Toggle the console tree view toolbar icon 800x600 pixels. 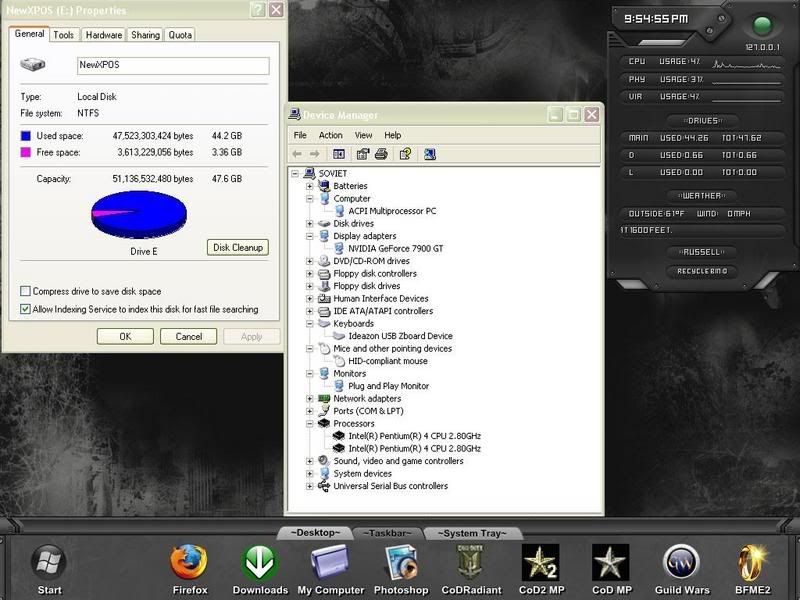click(339, 154)
